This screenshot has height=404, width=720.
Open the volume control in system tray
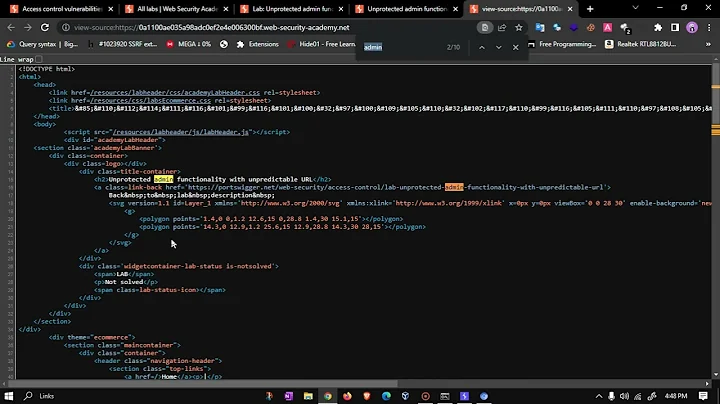(624, 396)
